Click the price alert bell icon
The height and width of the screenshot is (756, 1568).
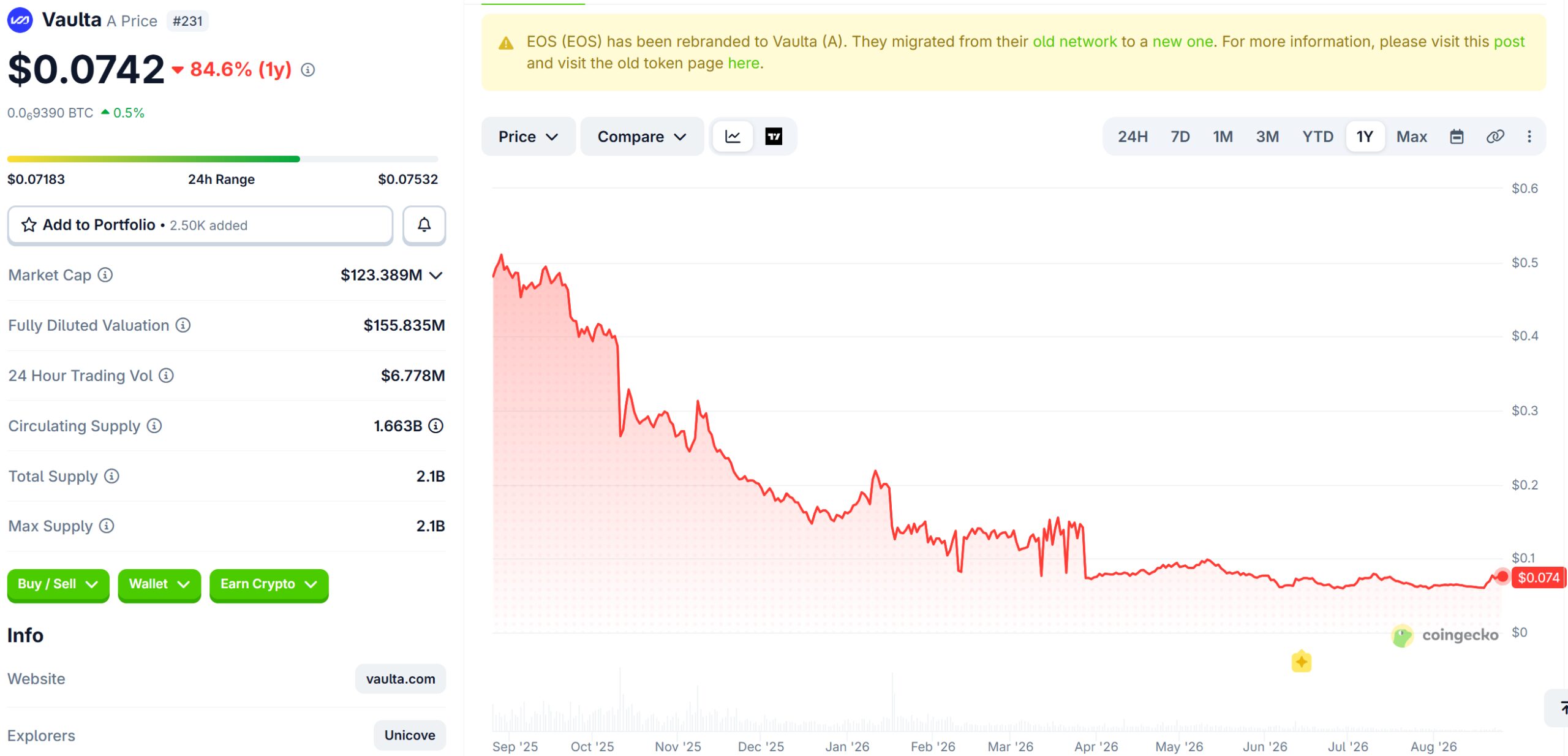424,225
